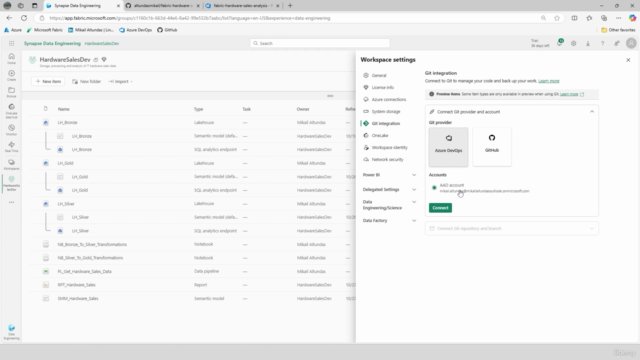This screenshot has width=640, height=360.
Task: Open Browse in left navigation
Action: (x=11, y=92)
